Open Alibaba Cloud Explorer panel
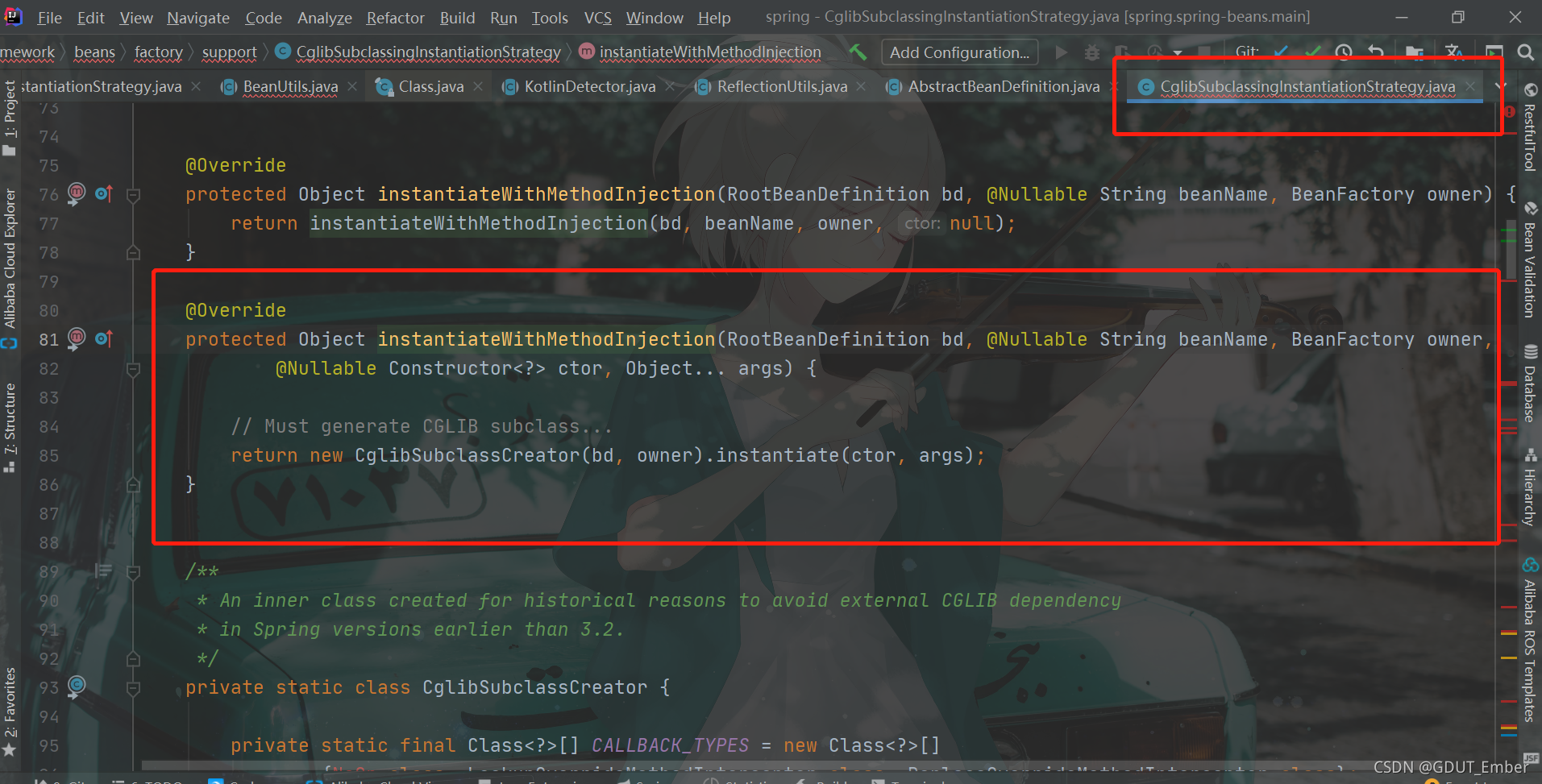 10,268
